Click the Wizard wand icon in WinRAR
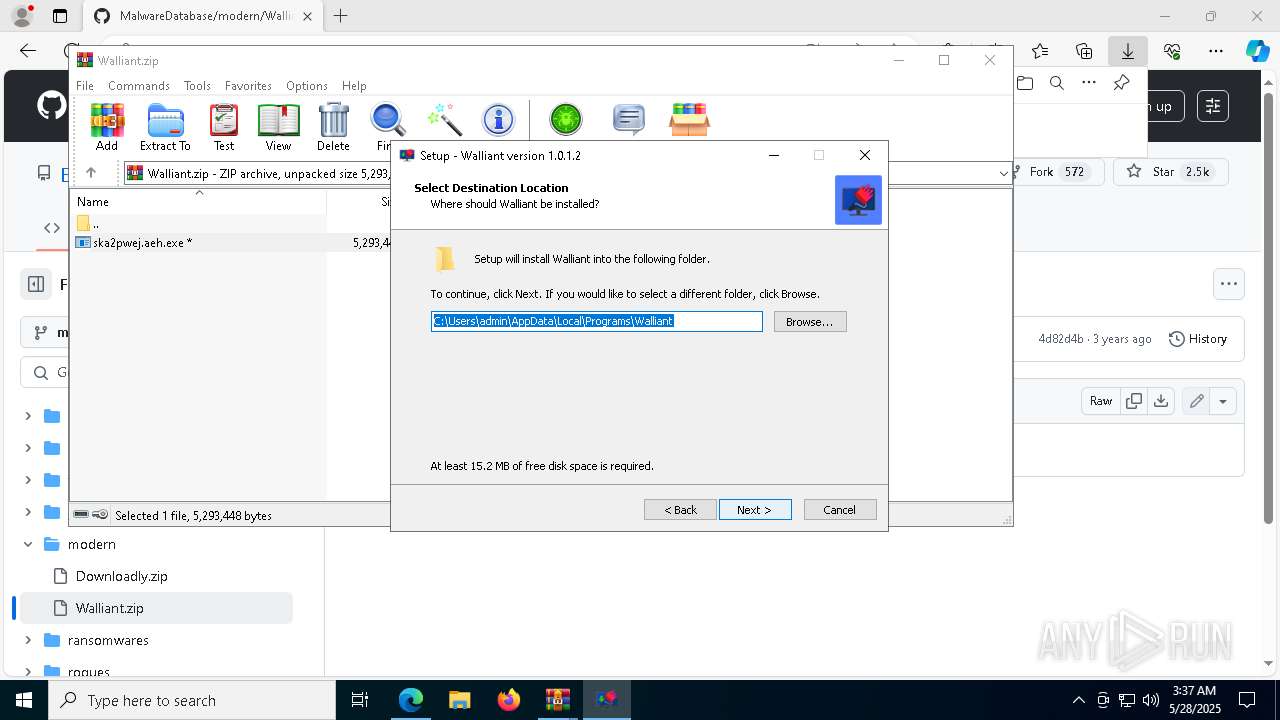 point(444,120)
